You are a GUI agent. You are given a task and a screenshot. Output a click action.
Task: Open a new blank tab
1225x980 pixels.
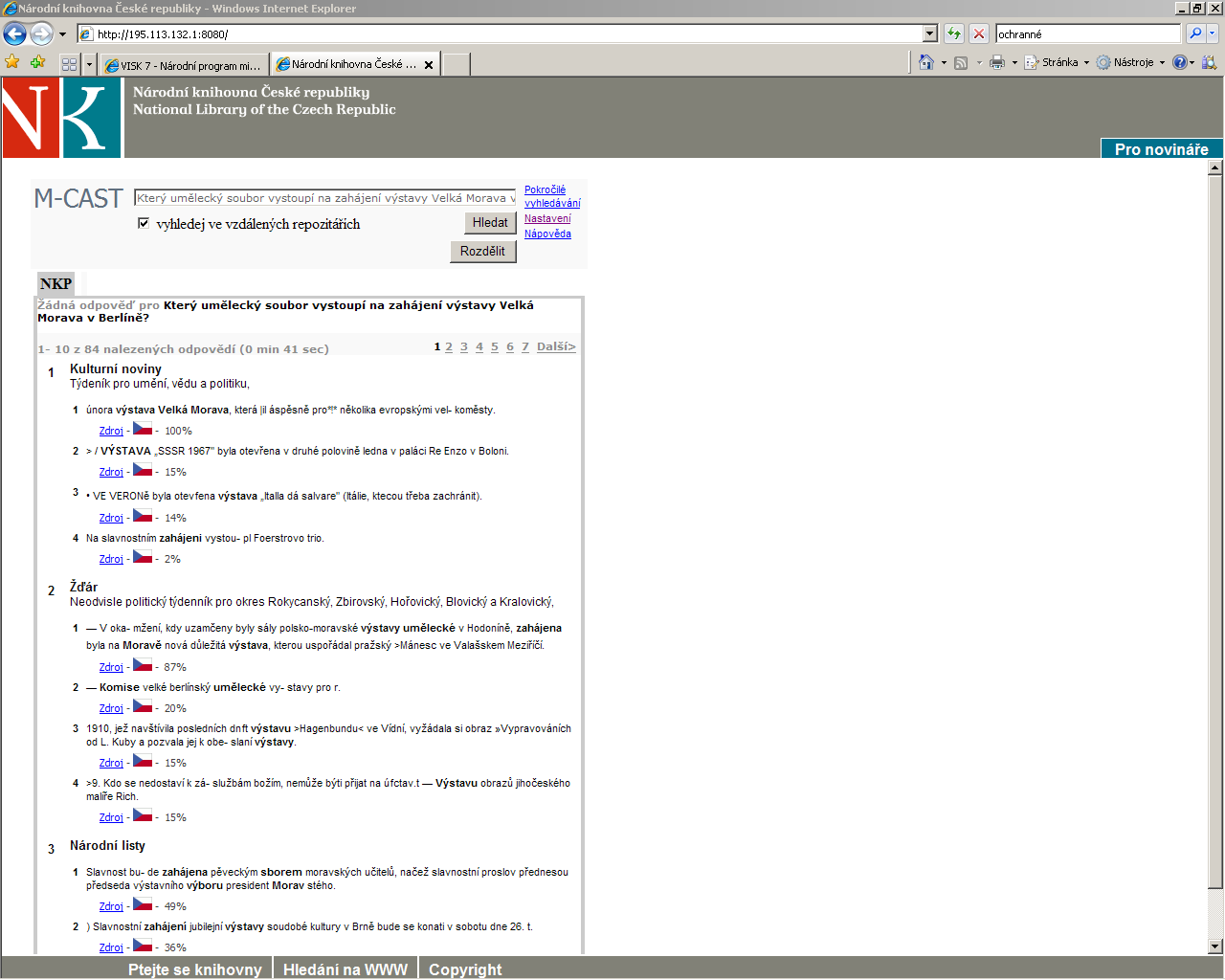(457, 65)
